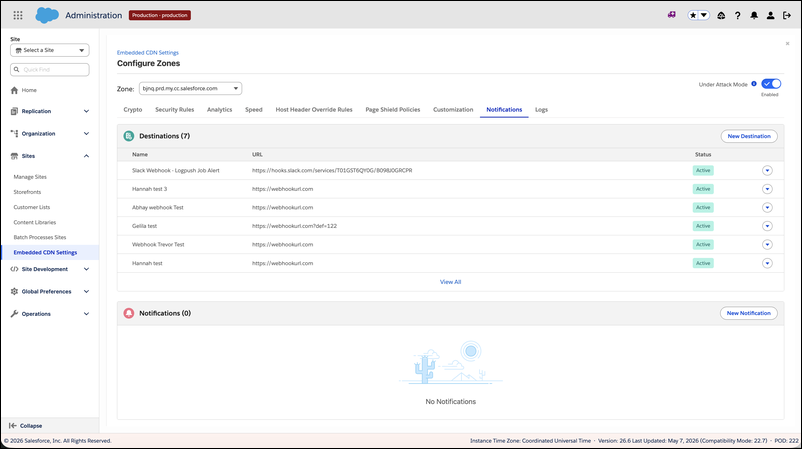Image resolution: width=802 pixels, height=449 pixels.
Task: Open Batch Processes Sites
Action: pyautogui.click(x=40, y=237)
